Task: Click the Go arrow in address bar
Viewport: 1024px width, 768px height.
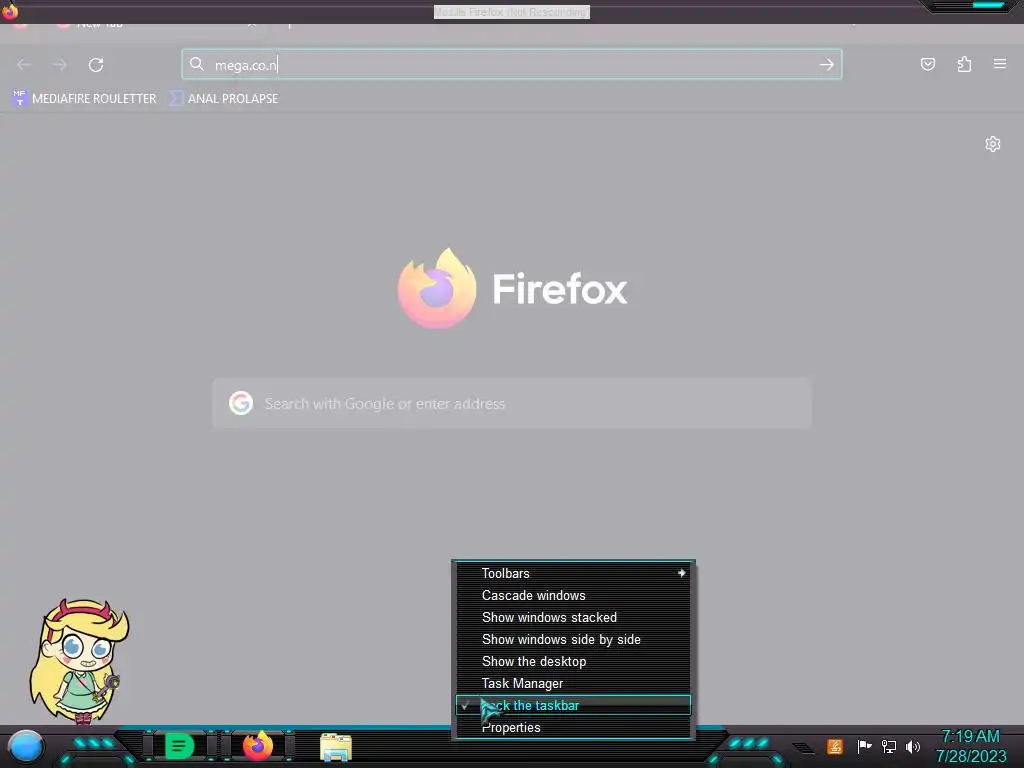Action: coord(827,65)
